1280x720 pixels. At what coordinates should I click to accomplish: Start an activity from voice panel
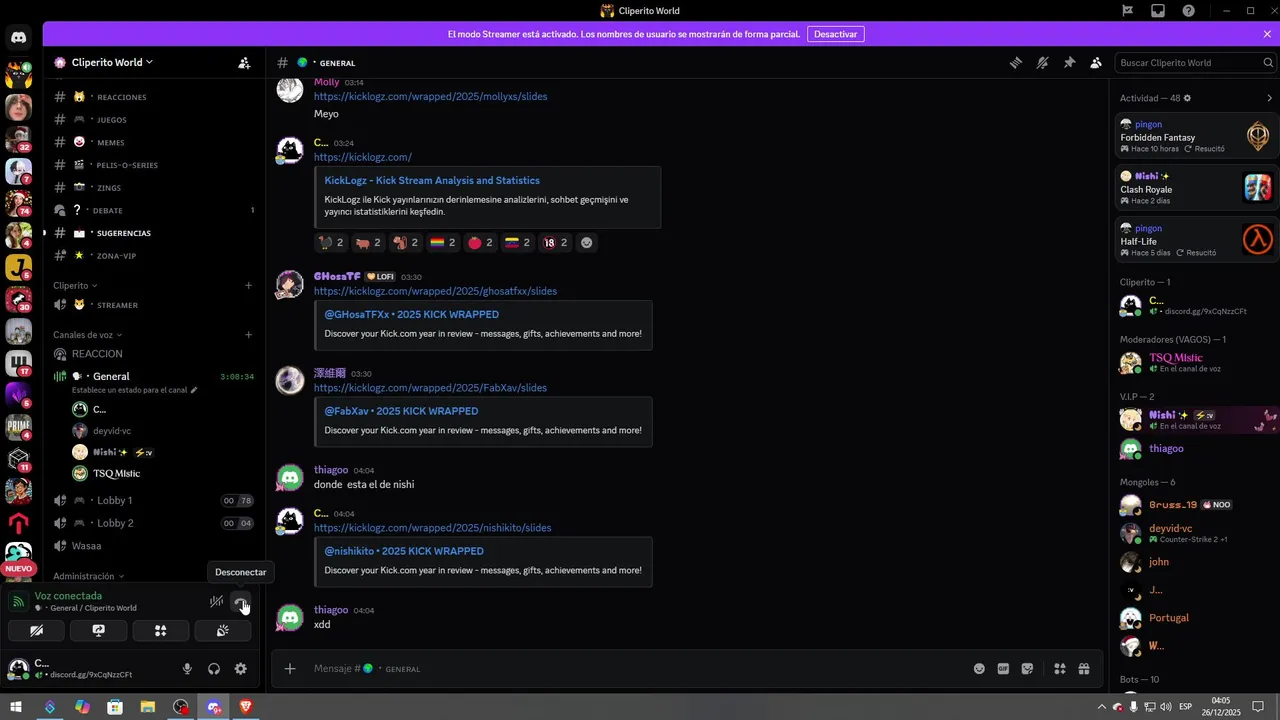[160, 631]
